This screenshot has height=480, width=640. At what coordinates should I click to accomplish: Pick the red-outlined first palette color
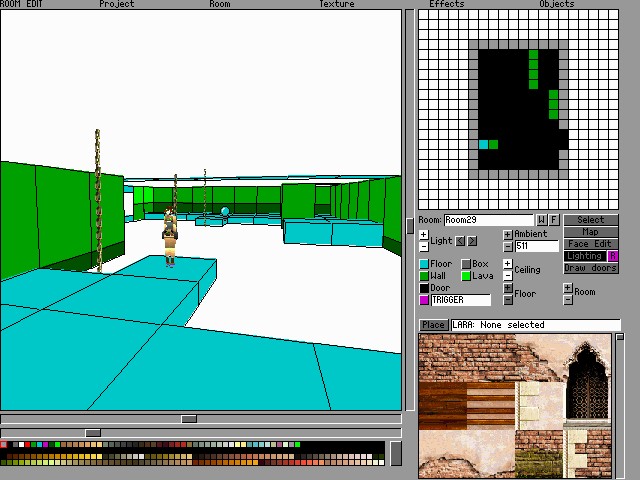click(4, 444)
